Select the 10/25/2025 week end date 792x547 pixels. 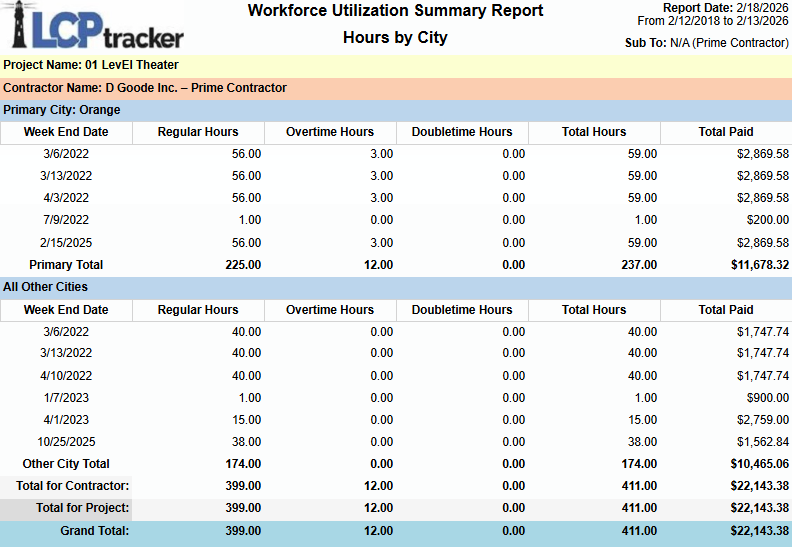66,442
